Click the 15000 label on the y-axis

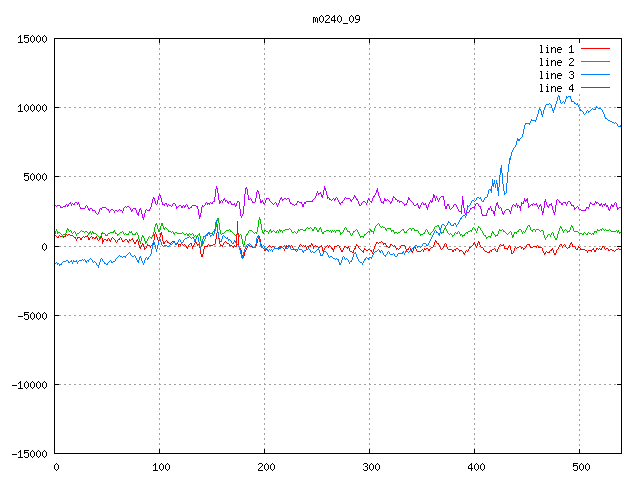point(32,39)
